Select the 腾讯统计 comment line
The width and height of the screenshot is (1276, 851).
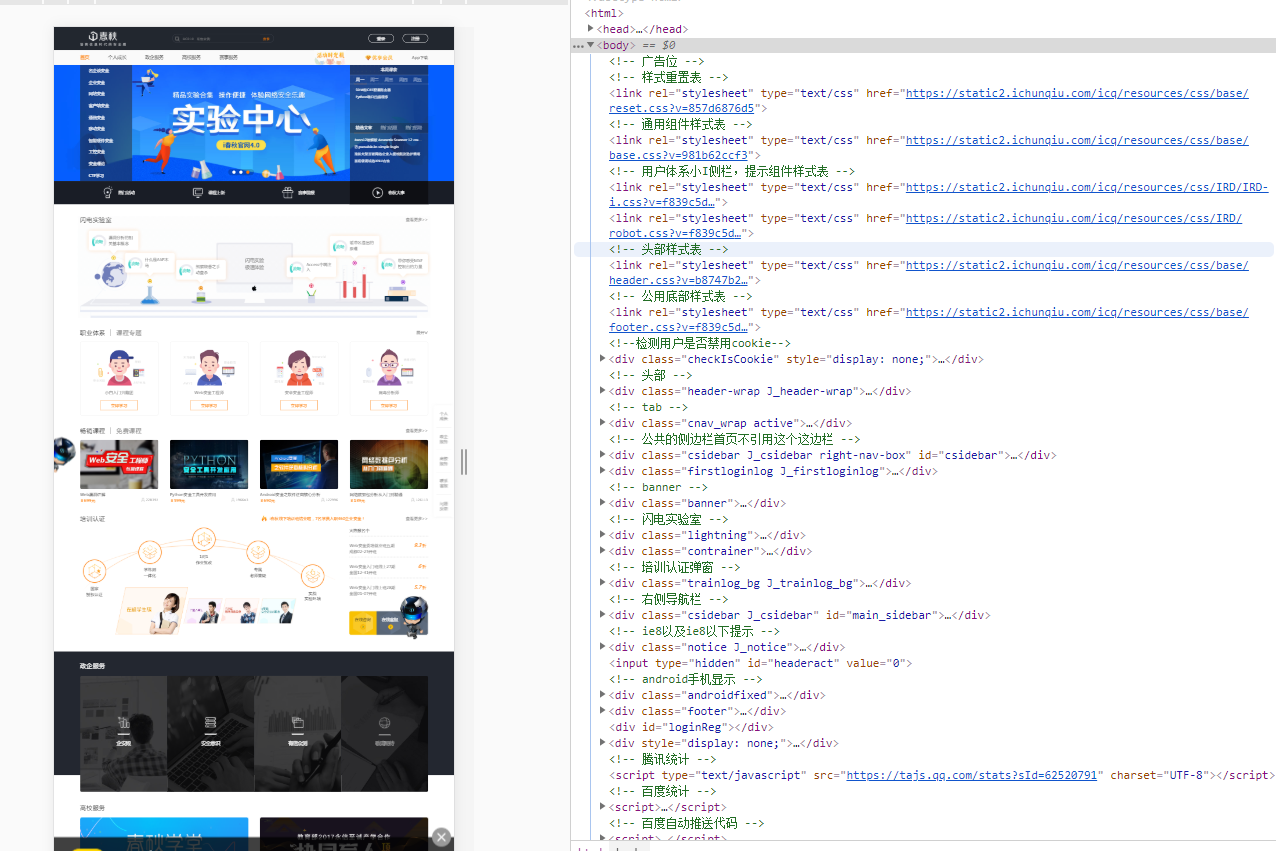(x=662, y=759)
